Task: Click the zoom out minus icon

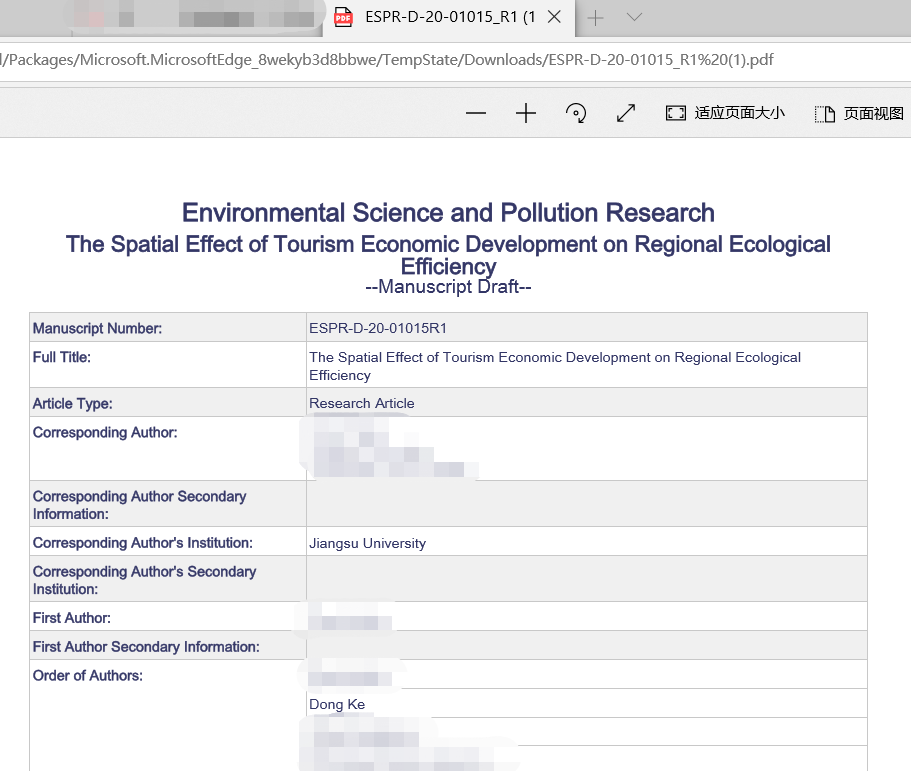Action: coord(476,114)
